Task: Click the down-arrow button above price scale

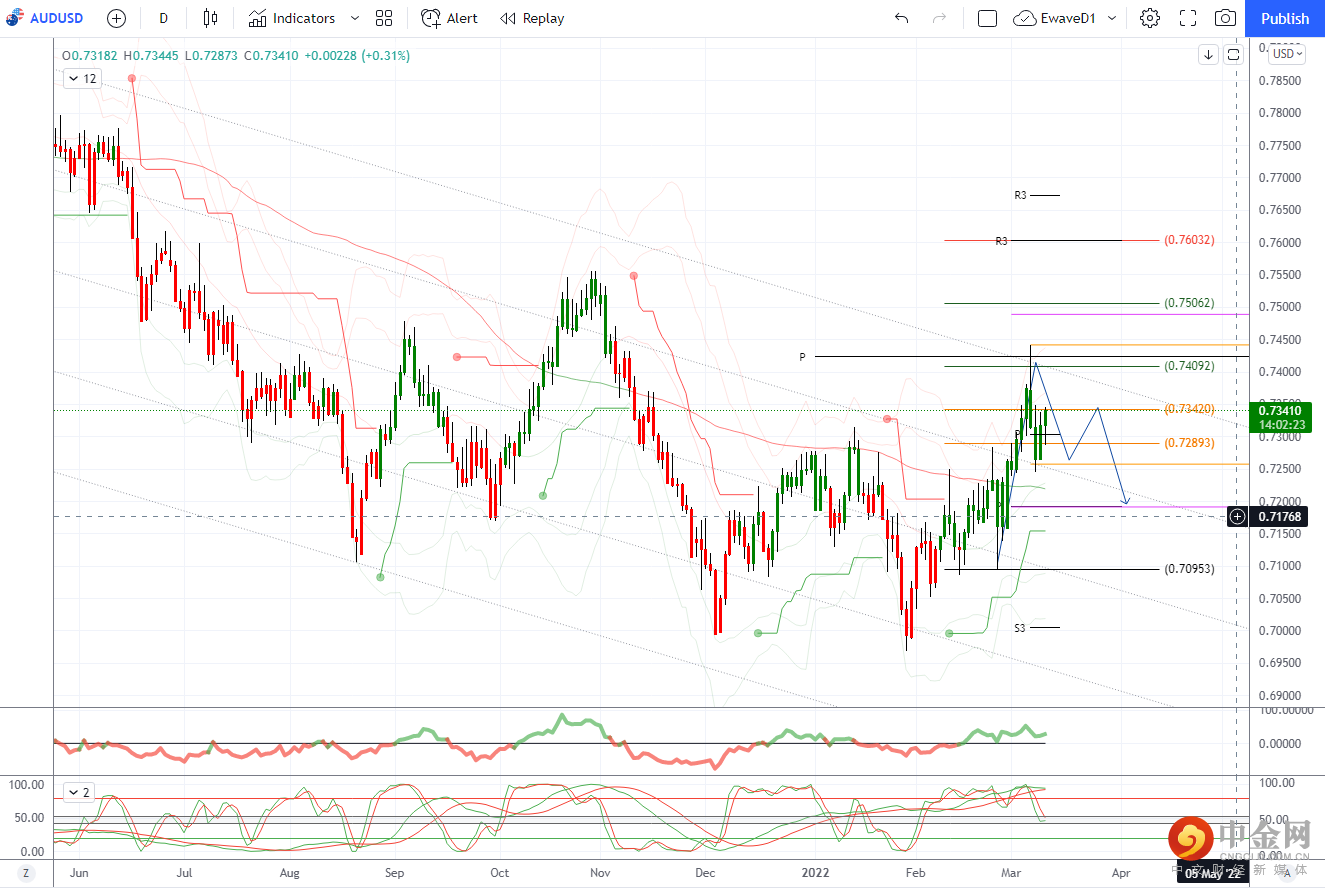Action: tap(1208, 54)
